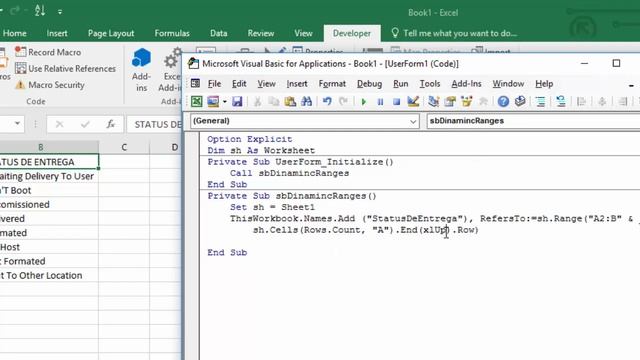Viewport: 640px width, 360px height.
Task: Click the grayed Toolbox icon
Action: click(483, 101)
